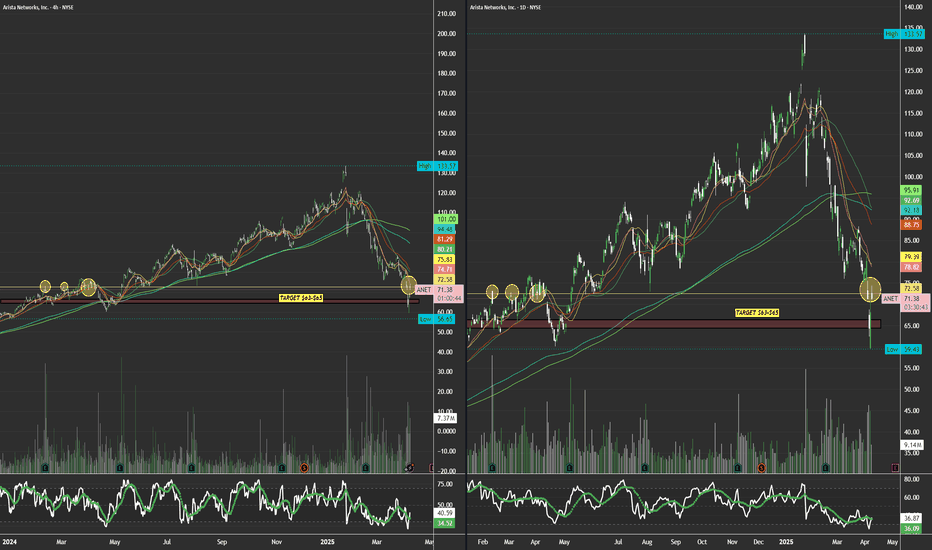Open February 2025 earnings marker on 4h chart
This screenshot has height=550, width=932.
[366, 468]
